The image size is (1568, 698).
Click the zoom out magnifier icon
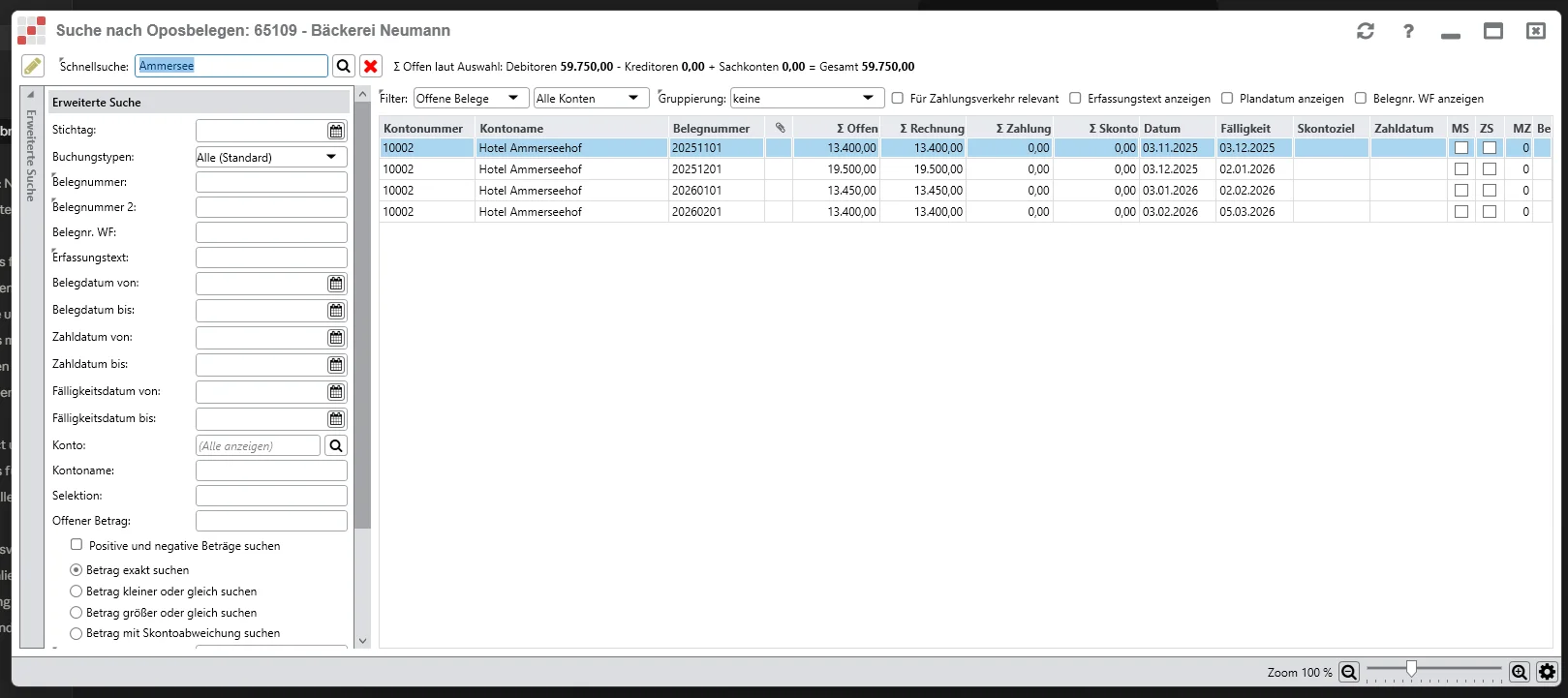[x=1349, y=672]
